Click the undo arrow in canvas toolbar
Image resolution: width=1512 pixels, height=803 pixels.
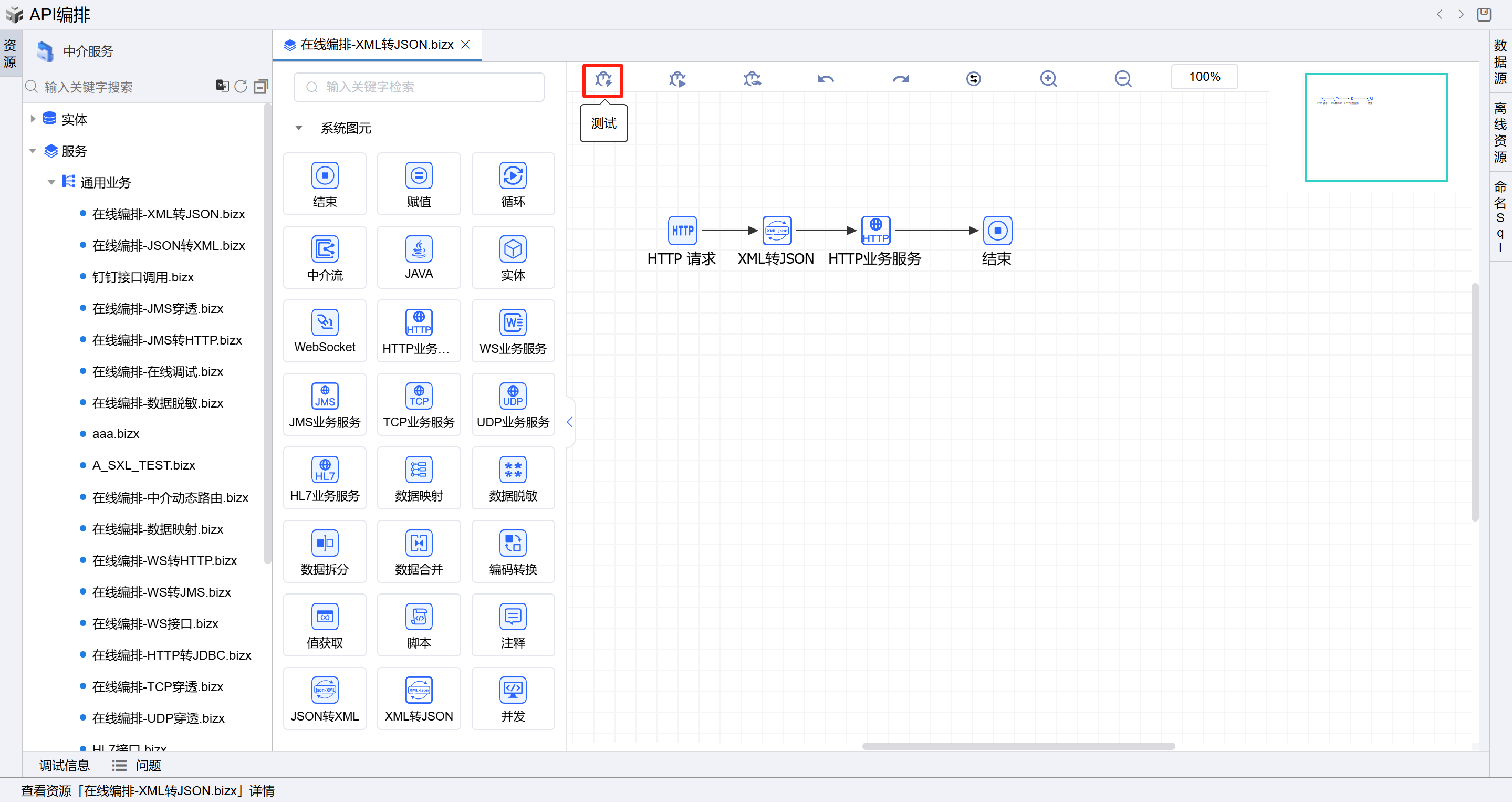(x=825, y=79)
